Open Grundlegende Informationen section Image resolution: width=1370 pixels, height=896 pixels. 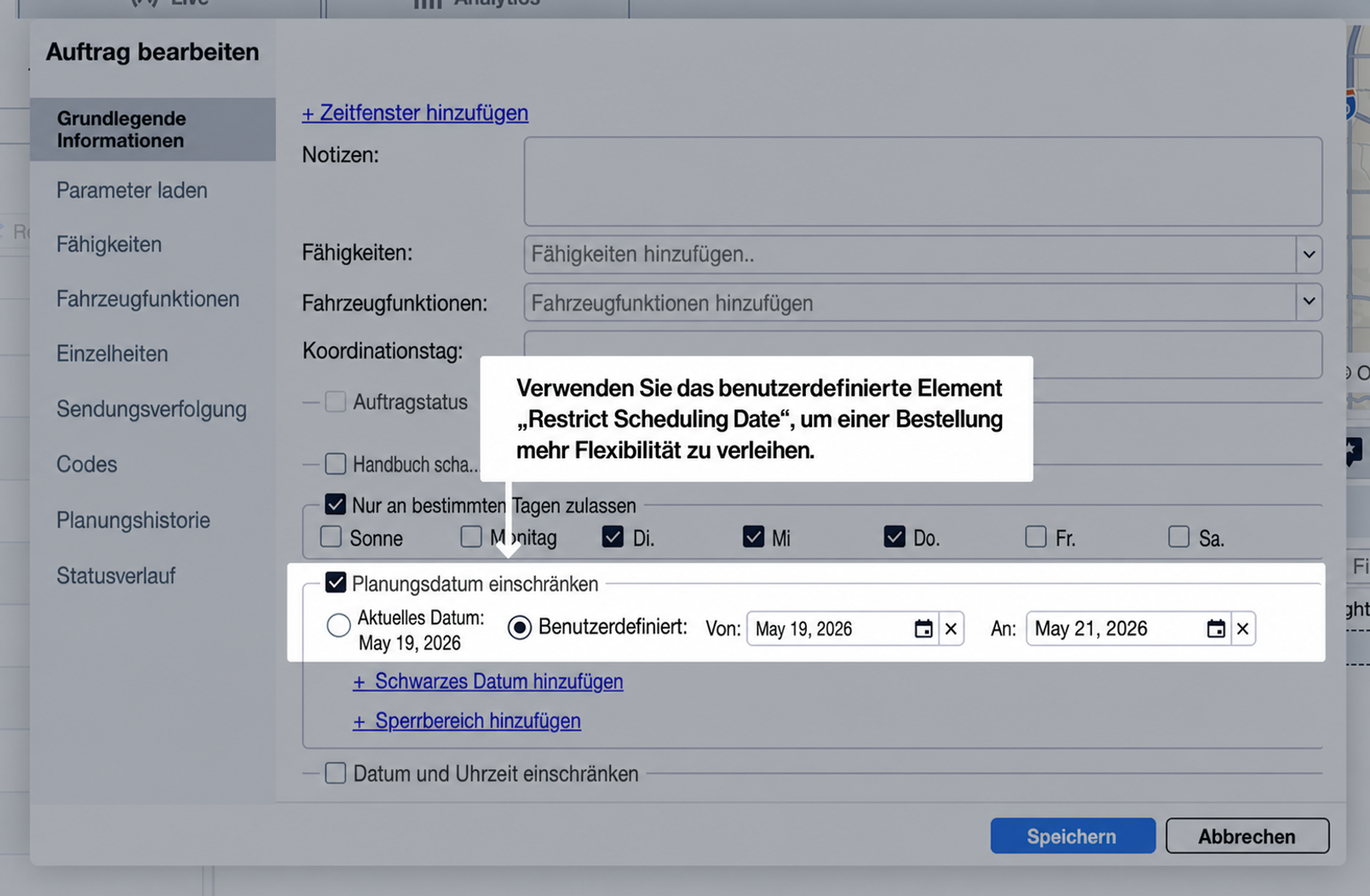pos(153,129)
